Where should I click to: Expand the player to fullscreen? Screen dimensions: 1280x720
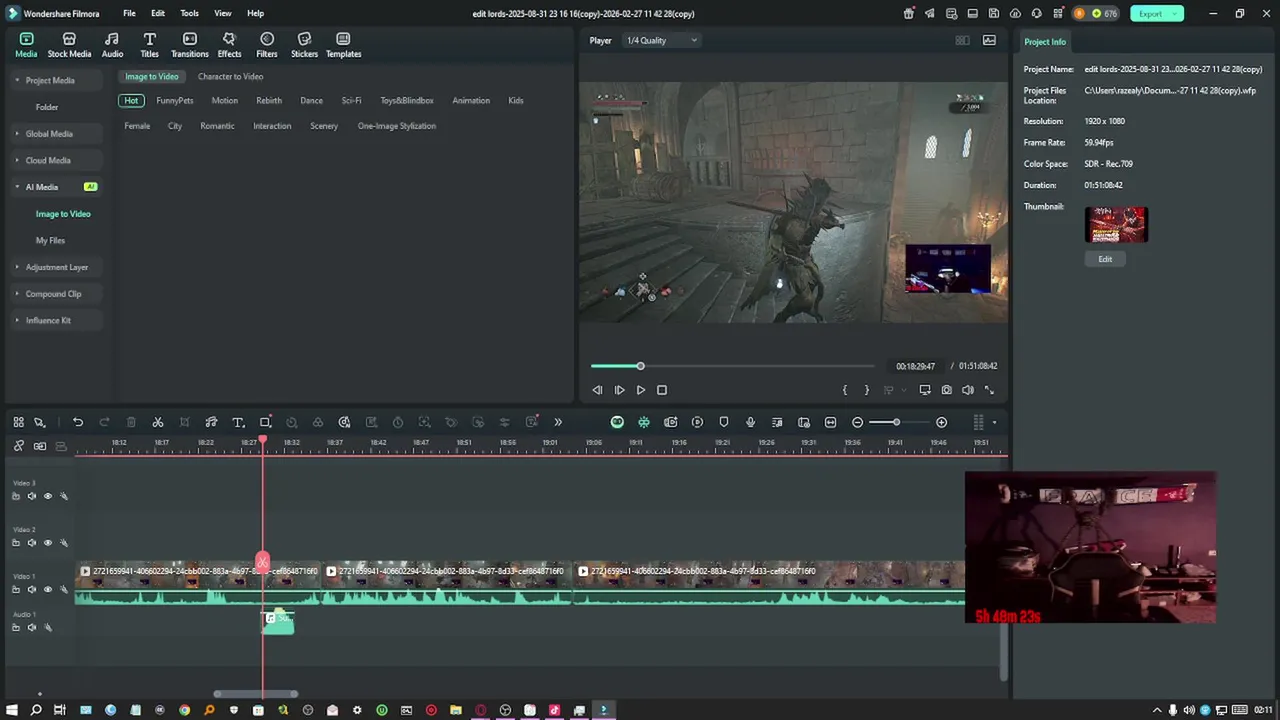[x=989, y=390]
